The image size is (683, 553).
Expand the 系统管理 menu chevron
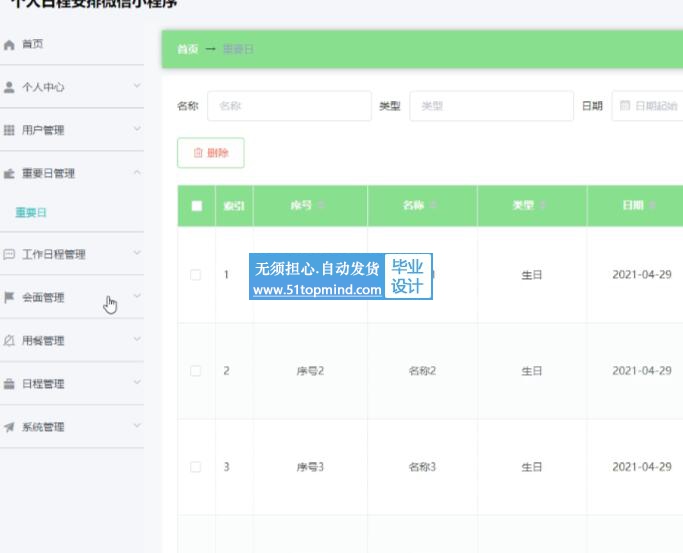(137, 427)
